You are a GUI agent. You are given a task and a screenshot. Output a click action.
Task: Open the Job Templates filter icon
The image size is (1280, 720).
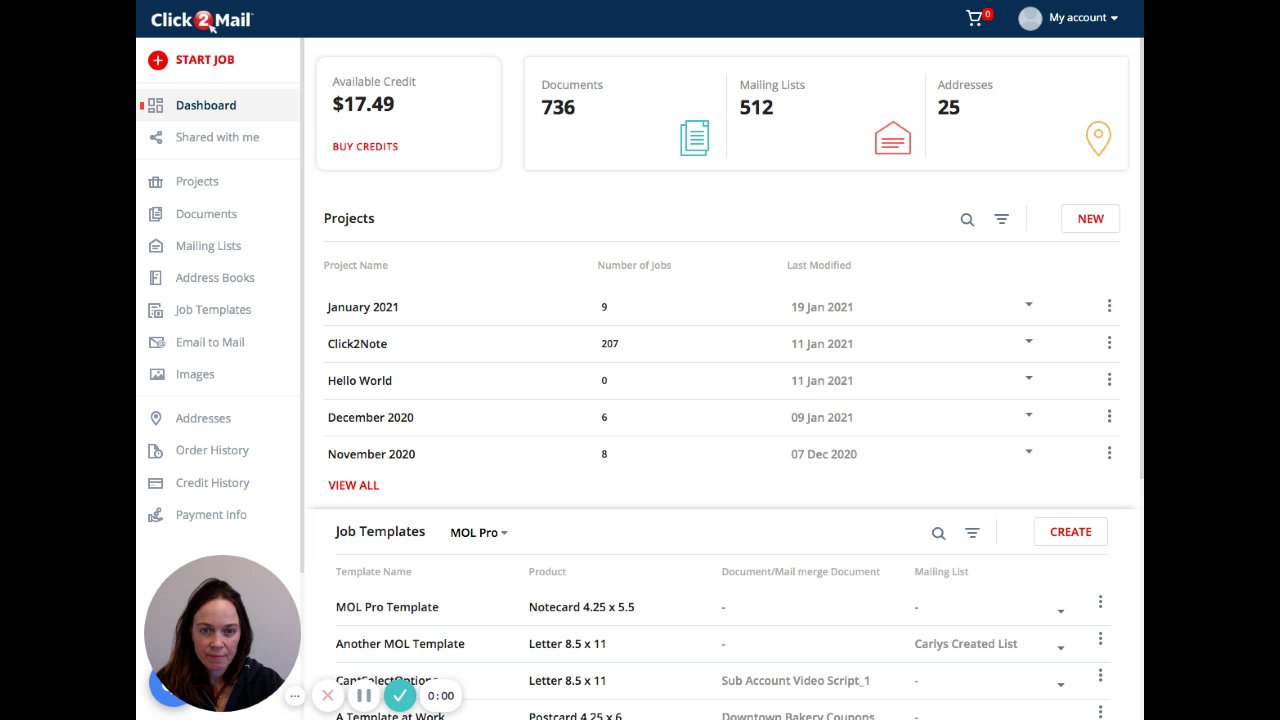coord(972,533)
